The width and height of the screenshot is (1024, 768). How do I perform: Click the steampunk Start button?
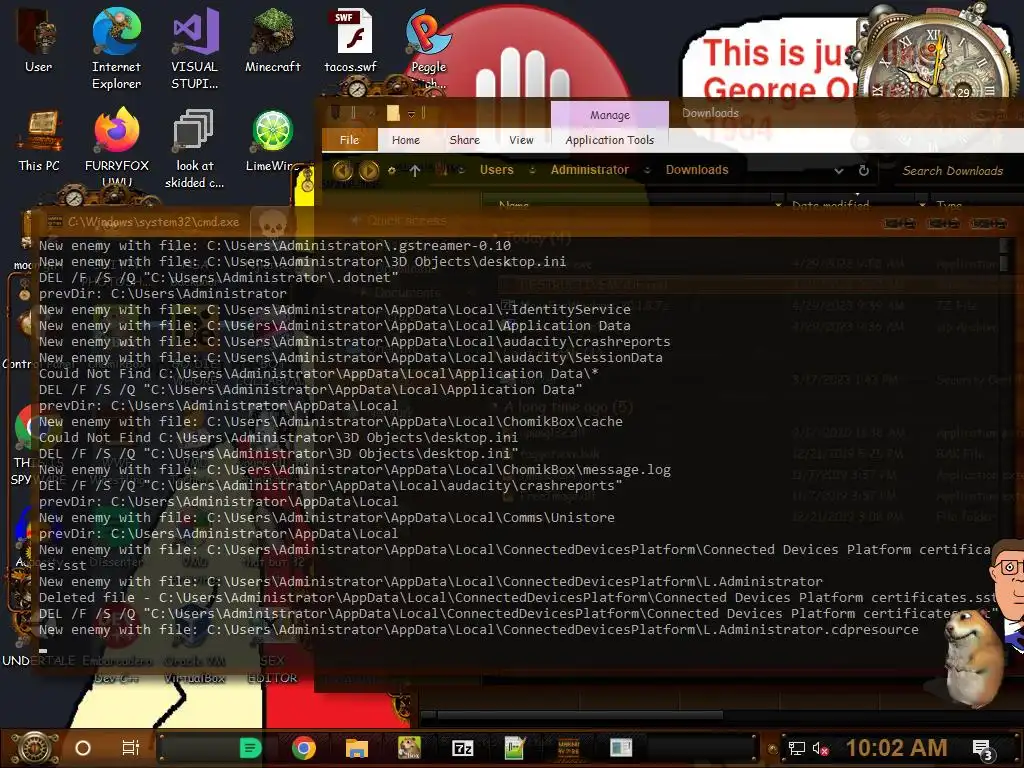[x=36, y=748]
